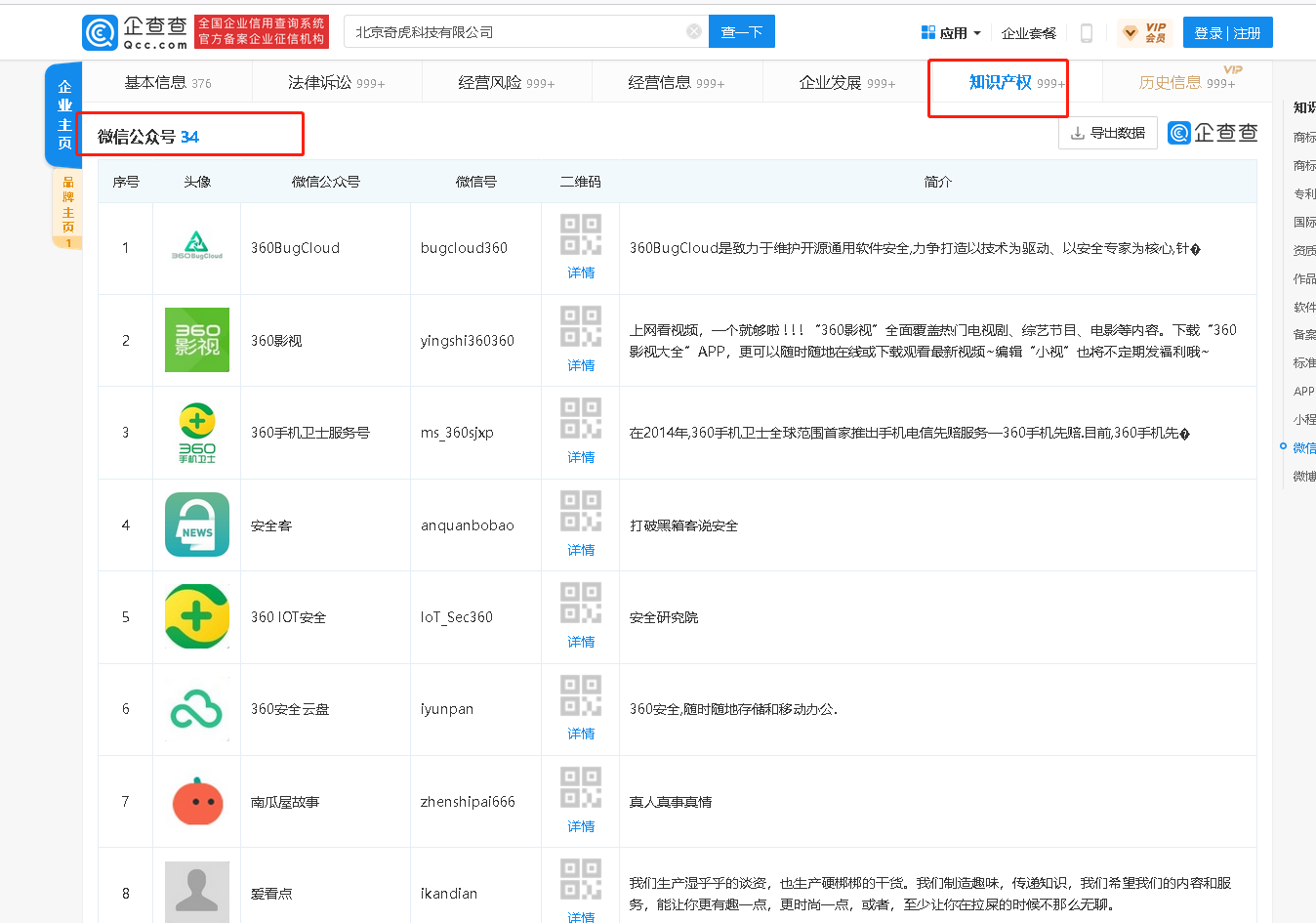Viewport: 1316px width, 923px height.
Task: Click the 360安全云盘 account name
Action: [x=290, y=709]
